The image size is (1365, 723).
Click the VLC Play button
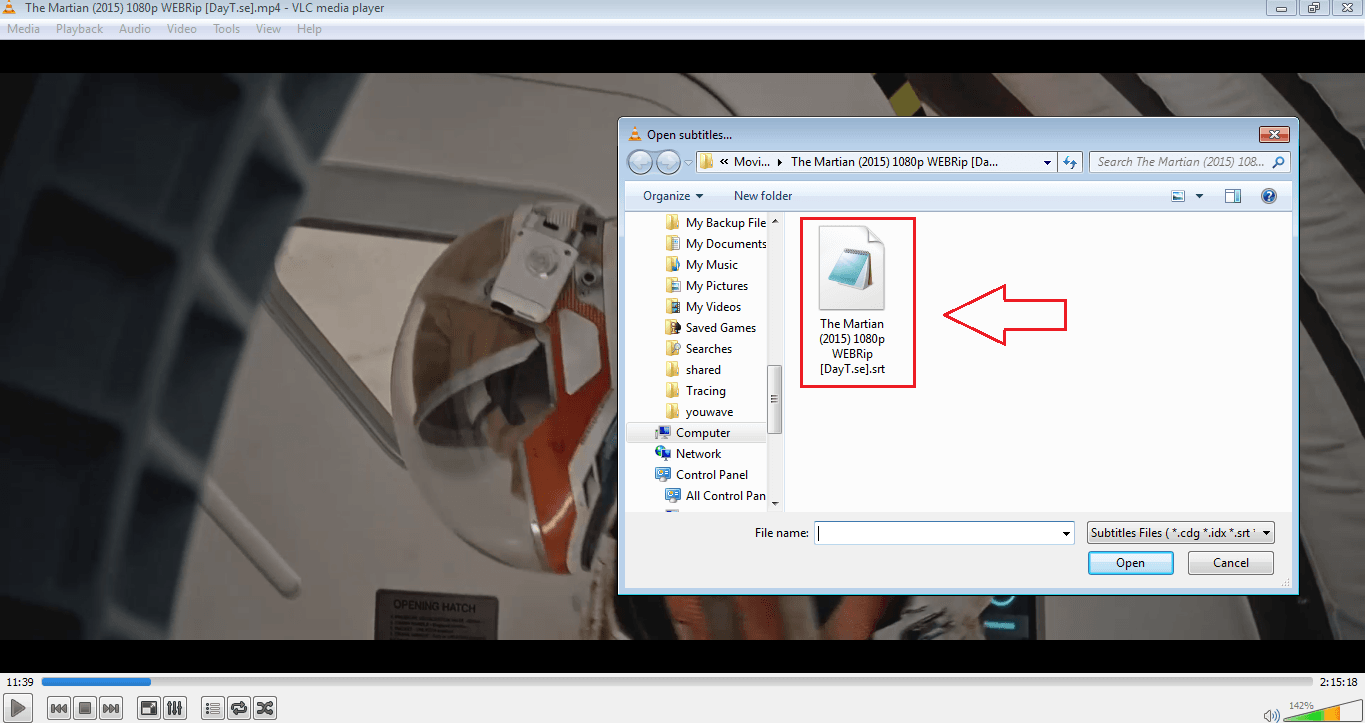(x=19, y=708)
